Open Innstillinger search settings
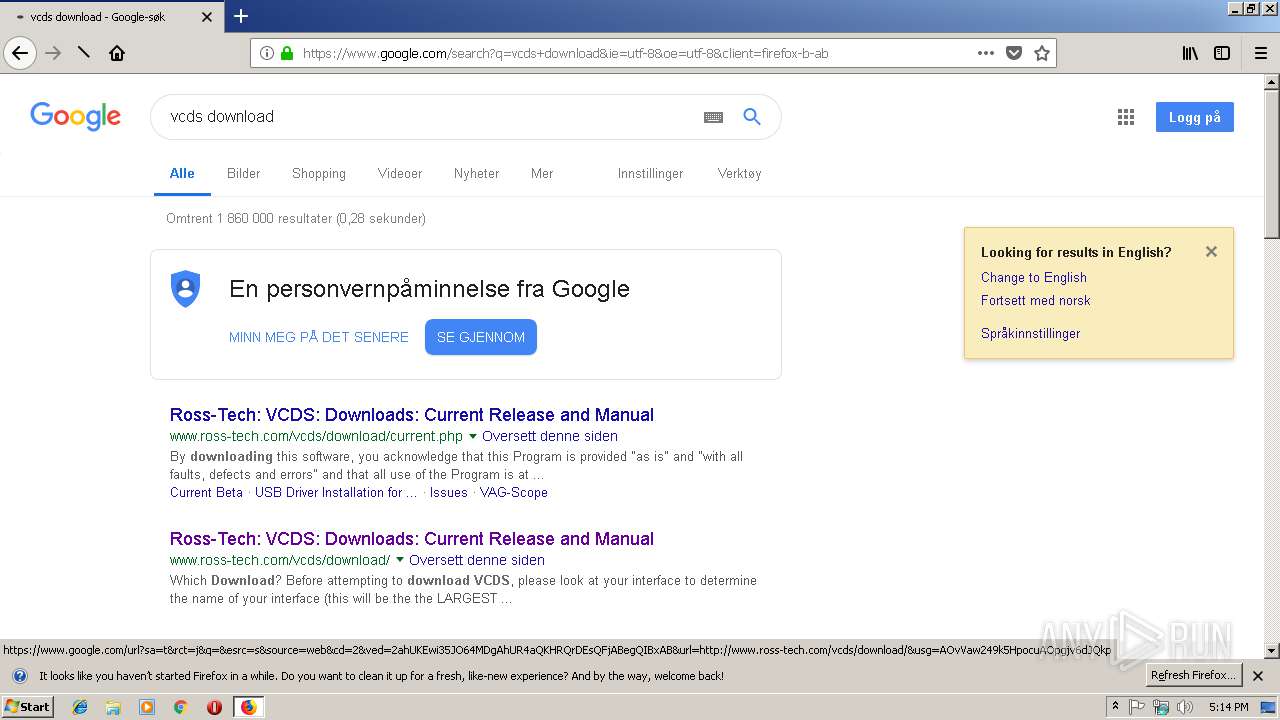1280x720 pixels. [x=650, y=173]
